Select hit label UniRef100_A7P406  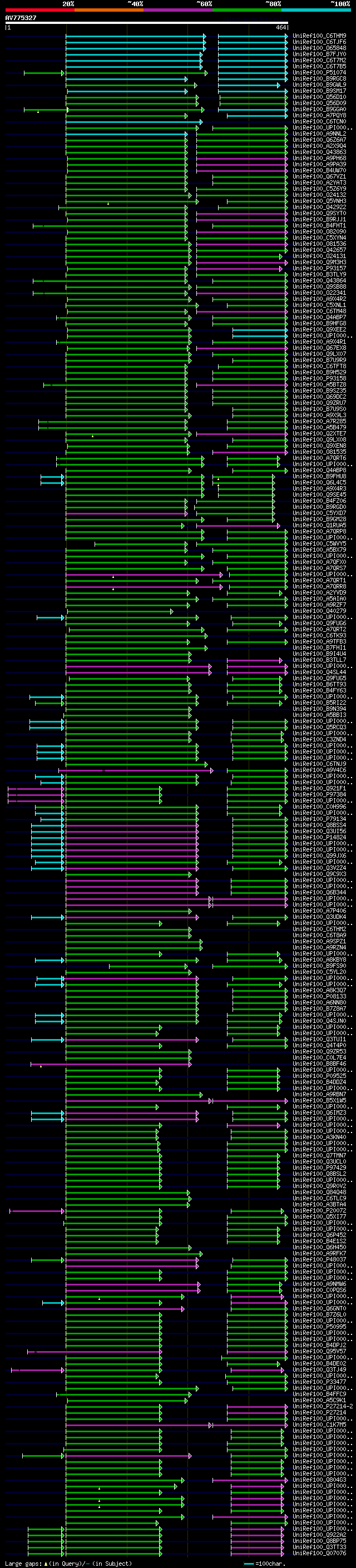(x=319, y=911)
